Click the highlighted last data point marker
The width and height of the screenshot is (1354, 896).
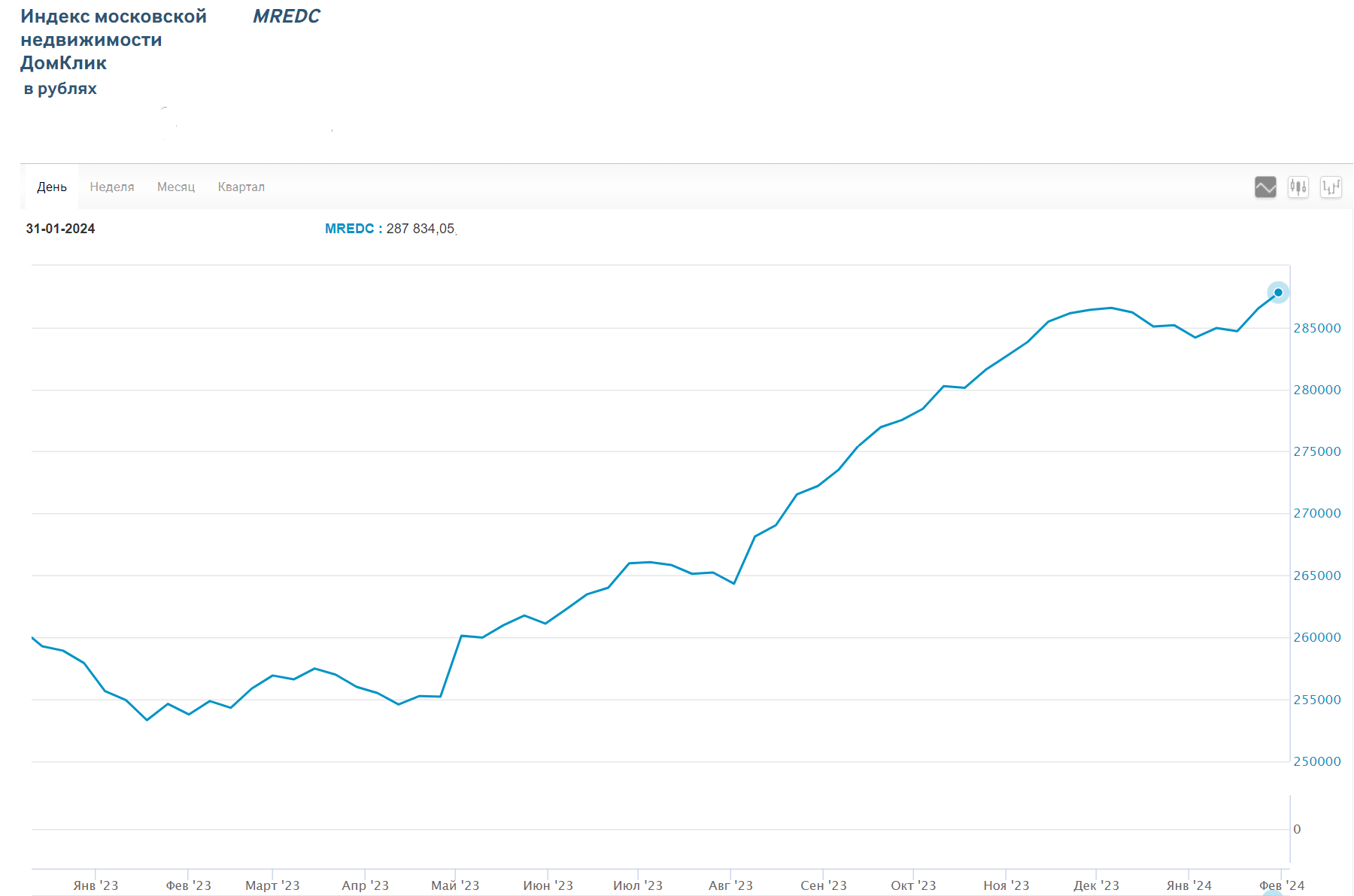click(1278, 292)
